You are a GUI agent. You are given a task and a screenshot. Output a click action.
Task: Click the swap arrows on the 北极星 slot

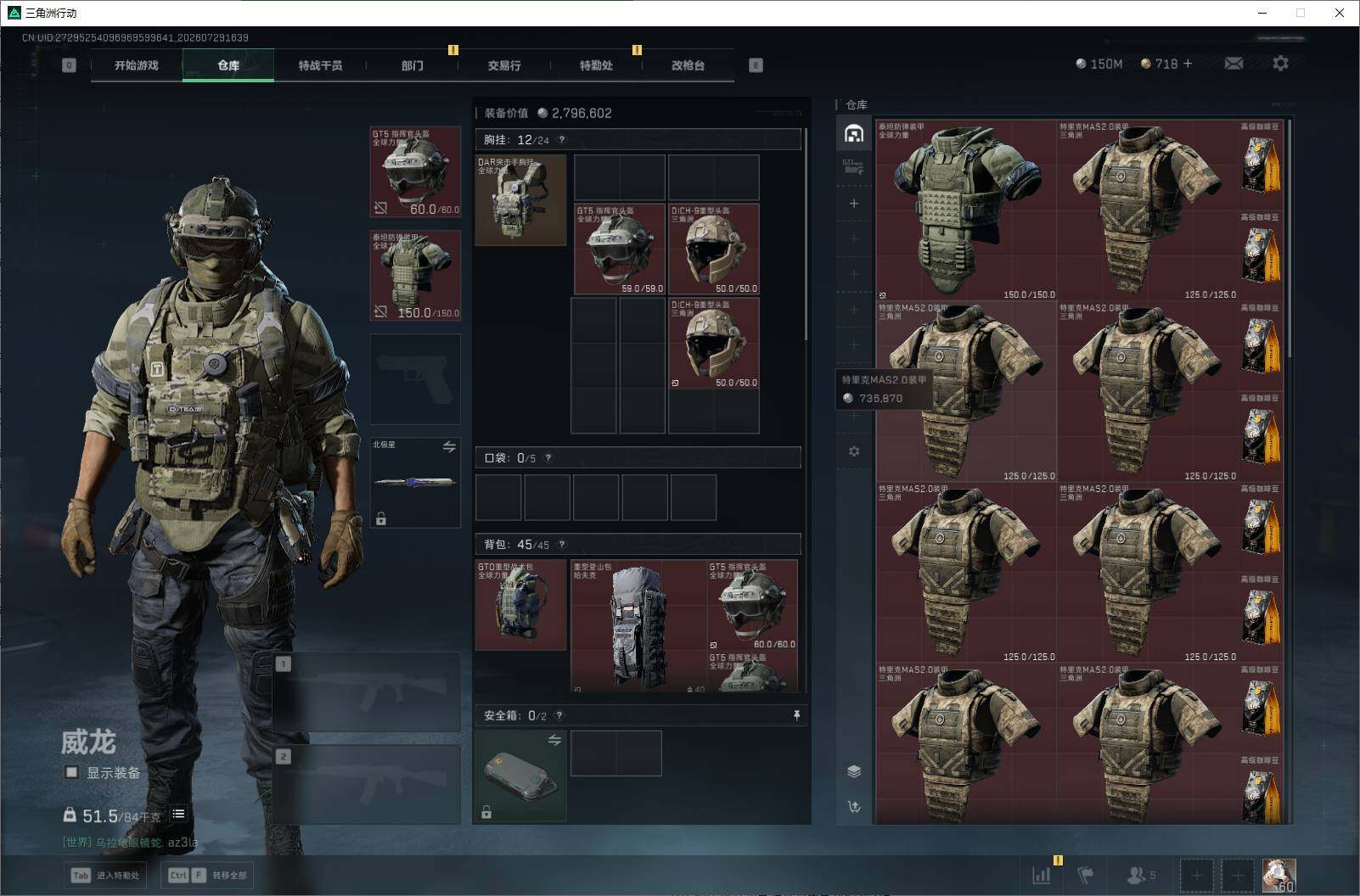[449, 446]
